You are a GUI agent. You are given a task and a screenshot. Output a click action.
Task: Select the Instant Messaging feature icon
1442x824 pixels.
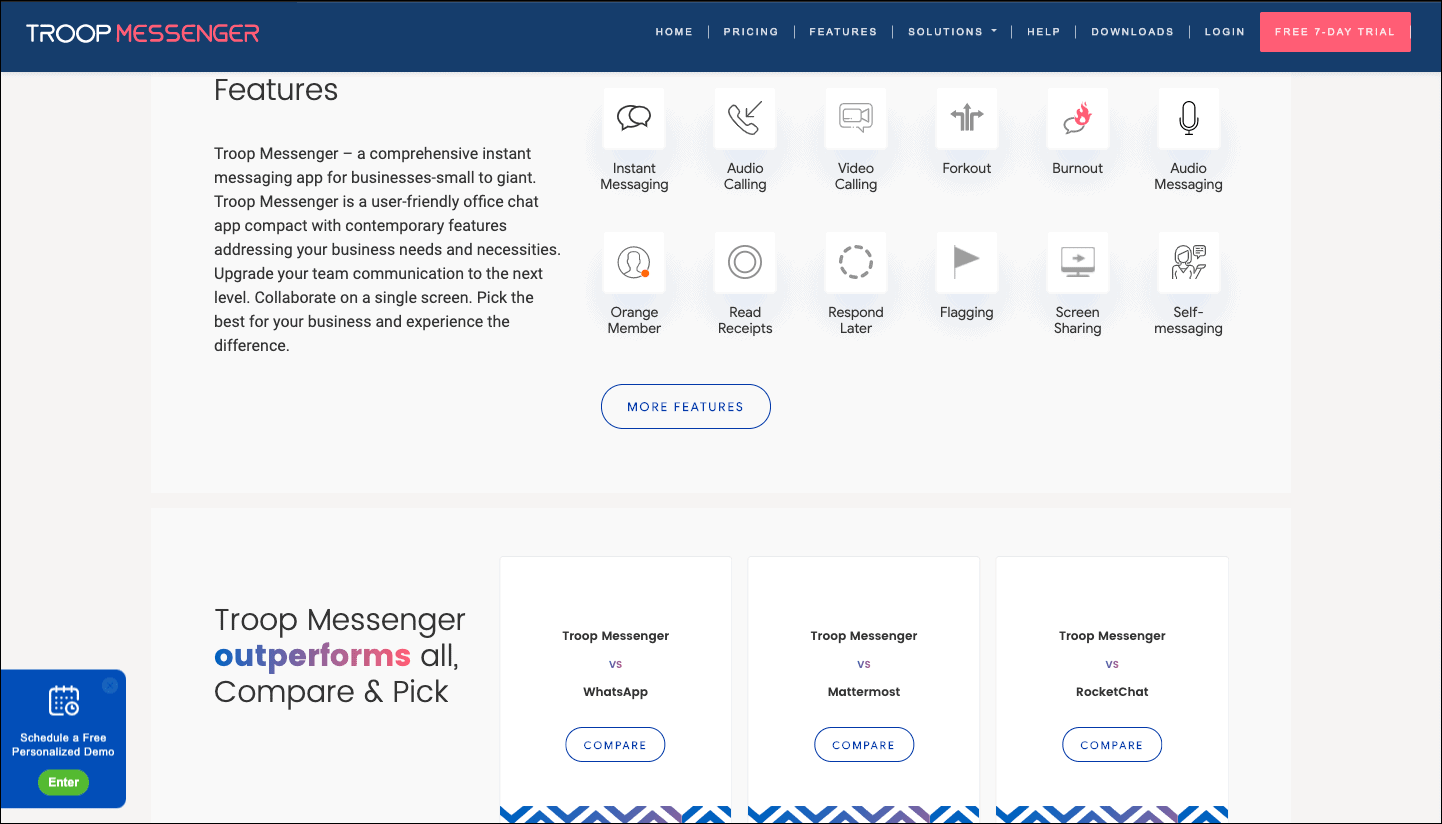pyautogui.click(x=633, y=117)
